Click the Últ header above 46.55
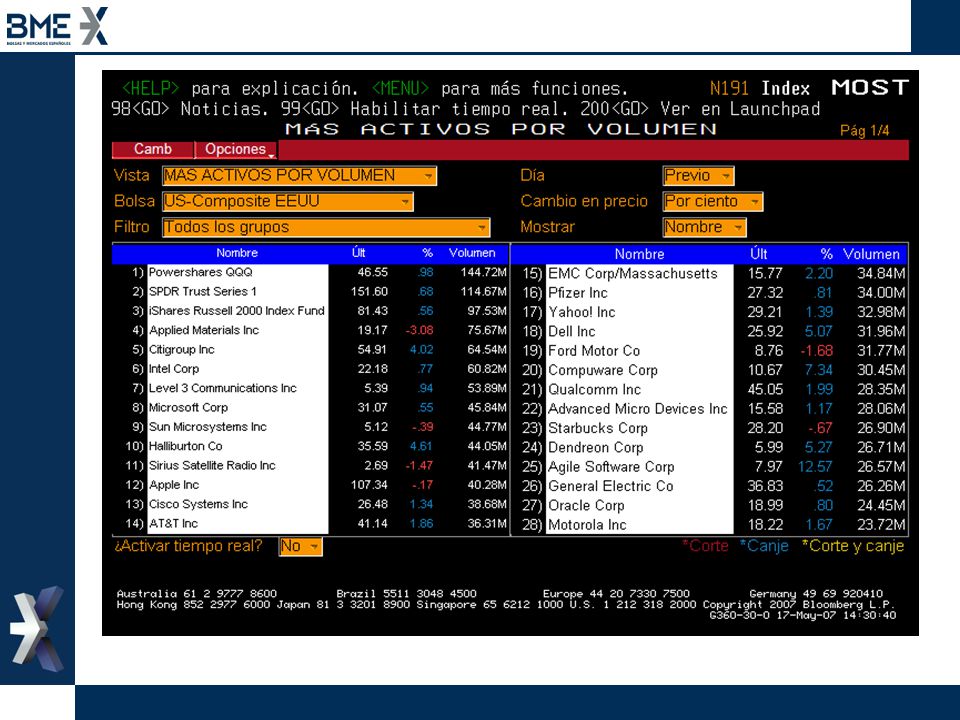 point(359,253)
